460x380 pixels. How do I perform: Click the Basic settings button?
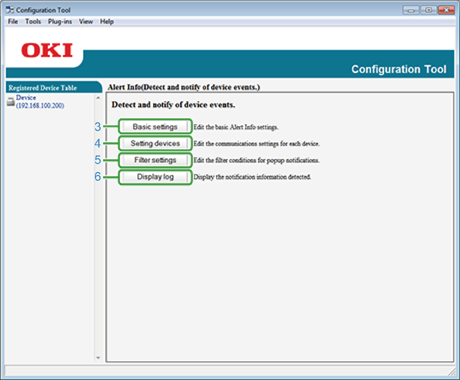155,127
